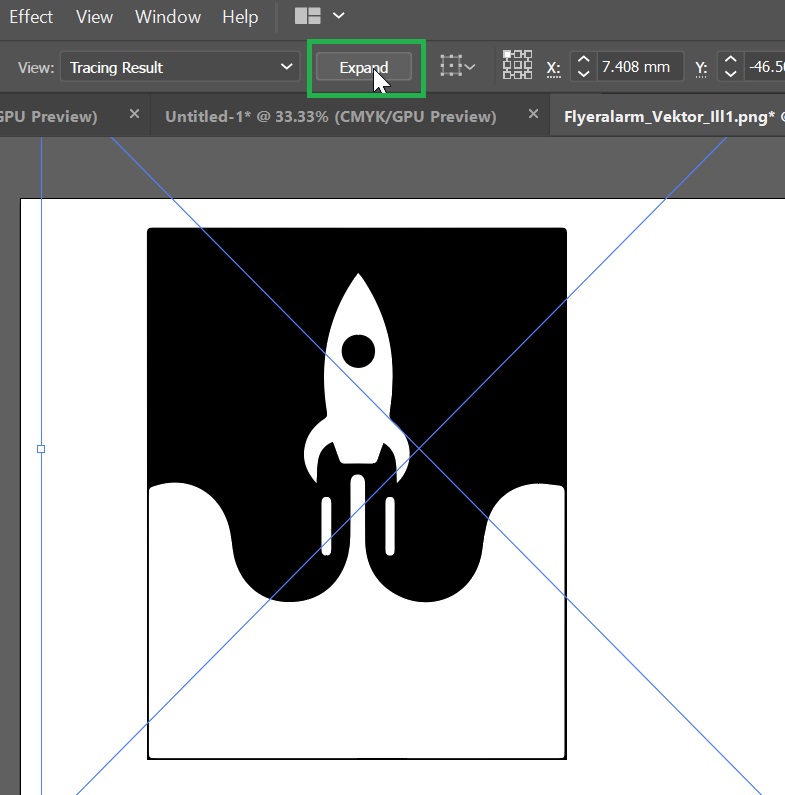Switch to the Untitled-1 document tab
785x795 pixels.
(x=330, y=116)
